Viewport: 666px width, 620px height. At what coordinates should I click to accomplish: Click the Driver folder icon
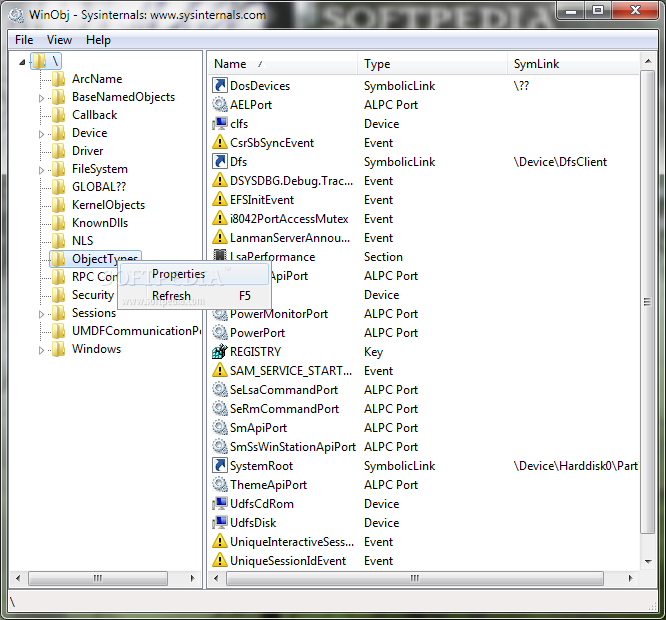tap(59, 151)
